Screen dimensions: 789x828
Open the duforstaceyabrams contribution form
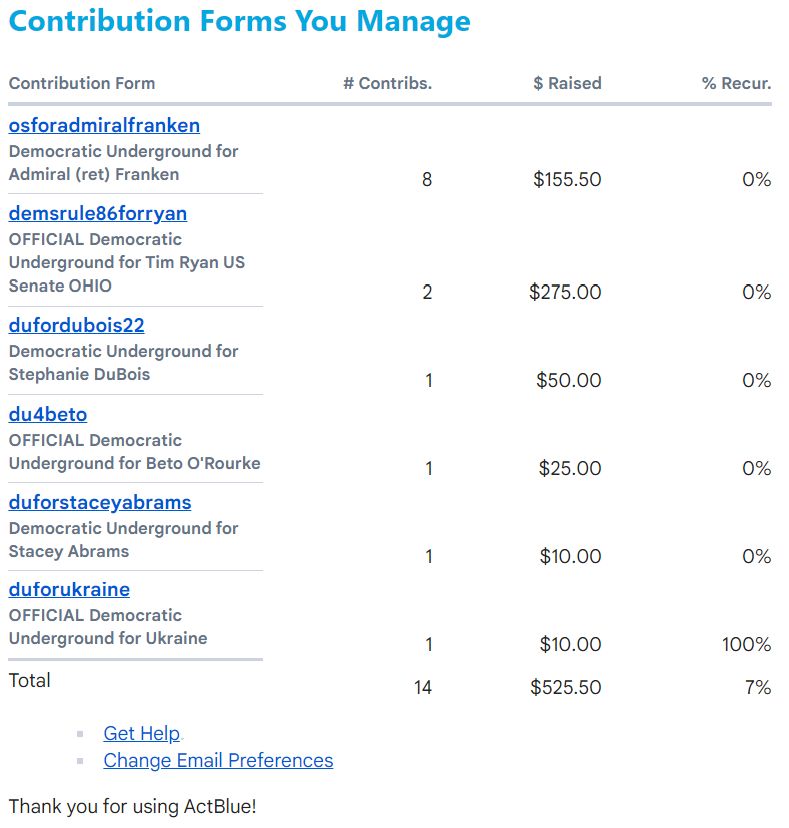click(100, 503)
